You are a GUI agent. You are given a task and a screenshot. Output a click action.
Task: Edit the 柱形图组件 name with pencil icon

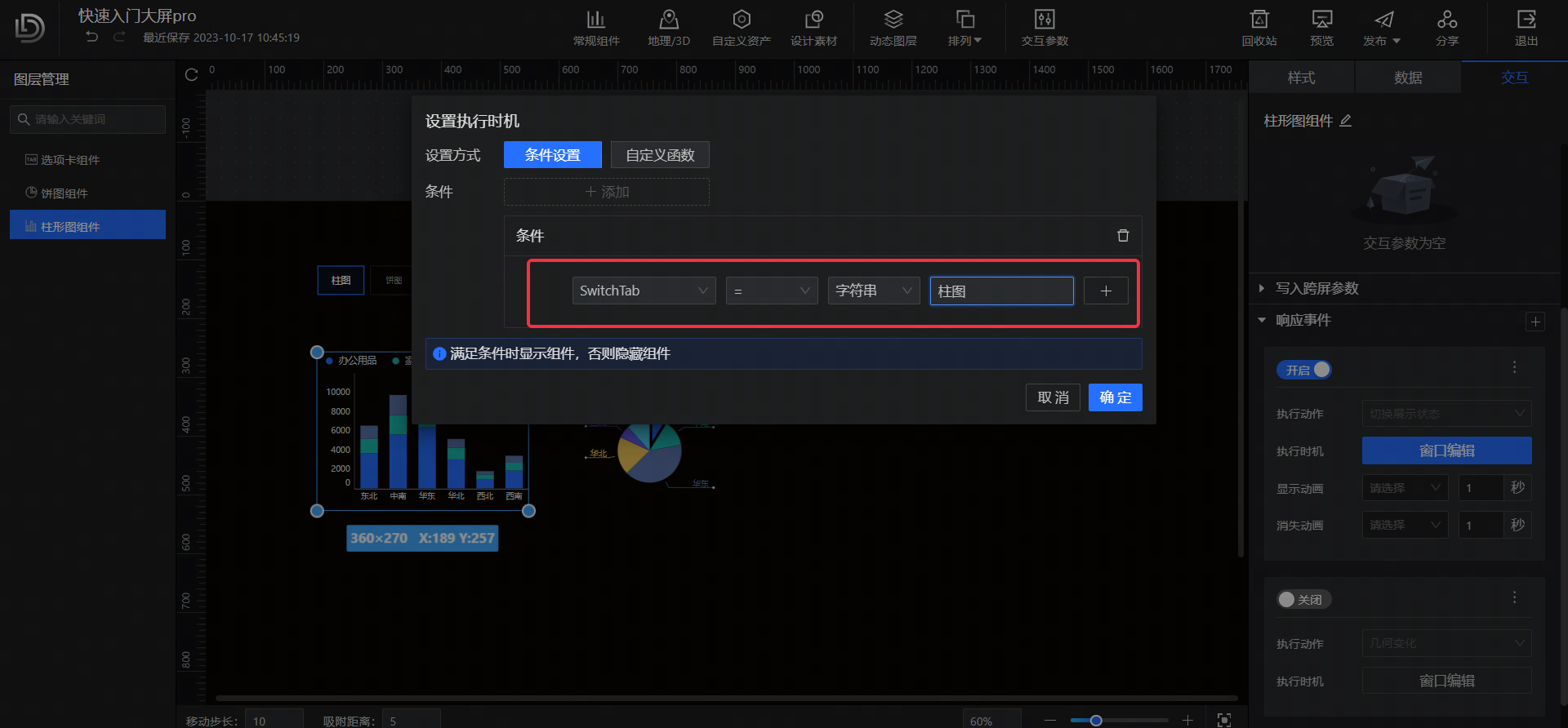point(1346,121)
